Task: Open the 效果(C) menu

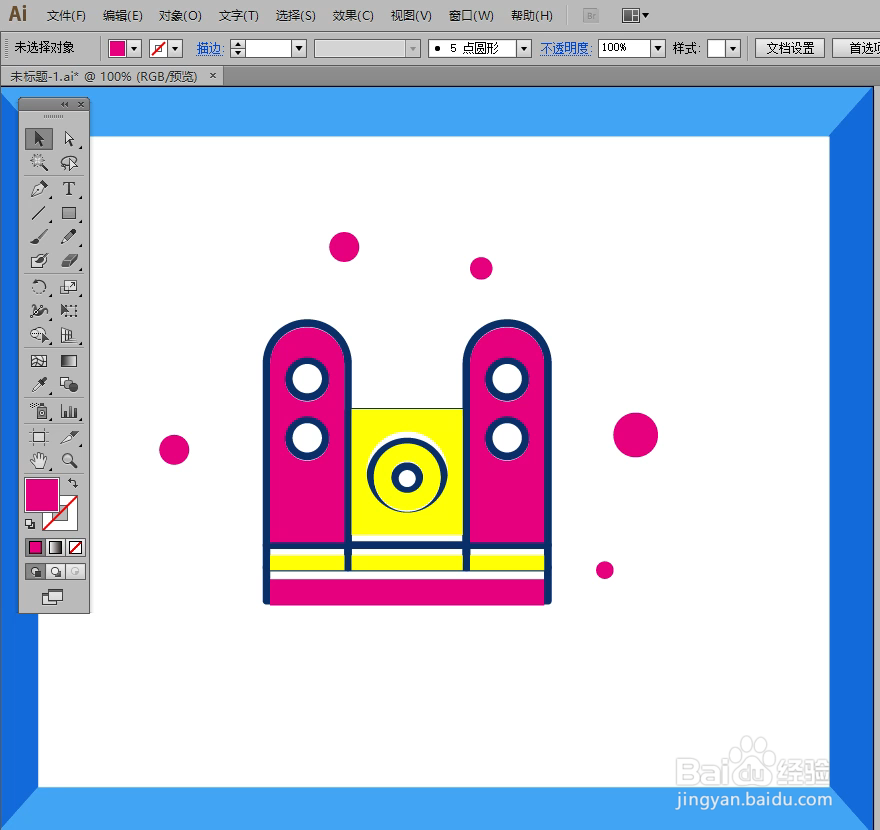Action: (x=353, y=16)
